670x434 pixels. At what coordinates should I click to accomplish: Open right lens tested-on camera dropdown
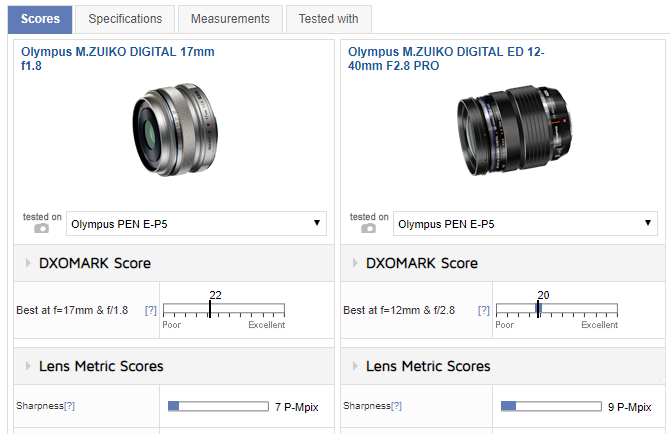point(524,224)
